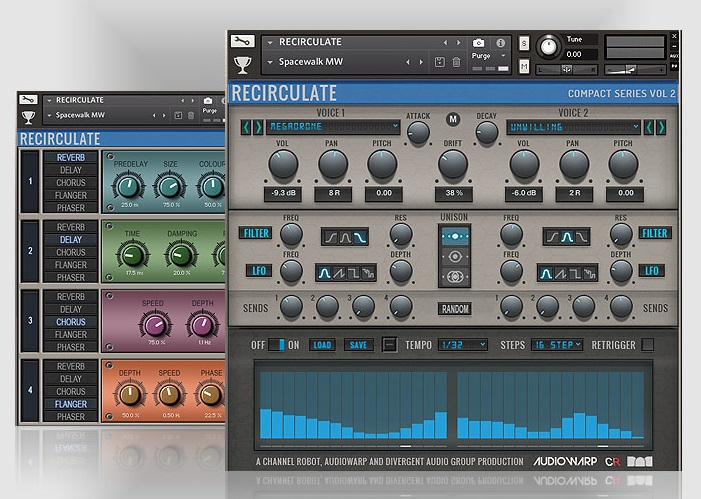The width and height of the screenshot is (701, 499).
Task: Click the SAVE sequencer button
Action: coord(358,345)
